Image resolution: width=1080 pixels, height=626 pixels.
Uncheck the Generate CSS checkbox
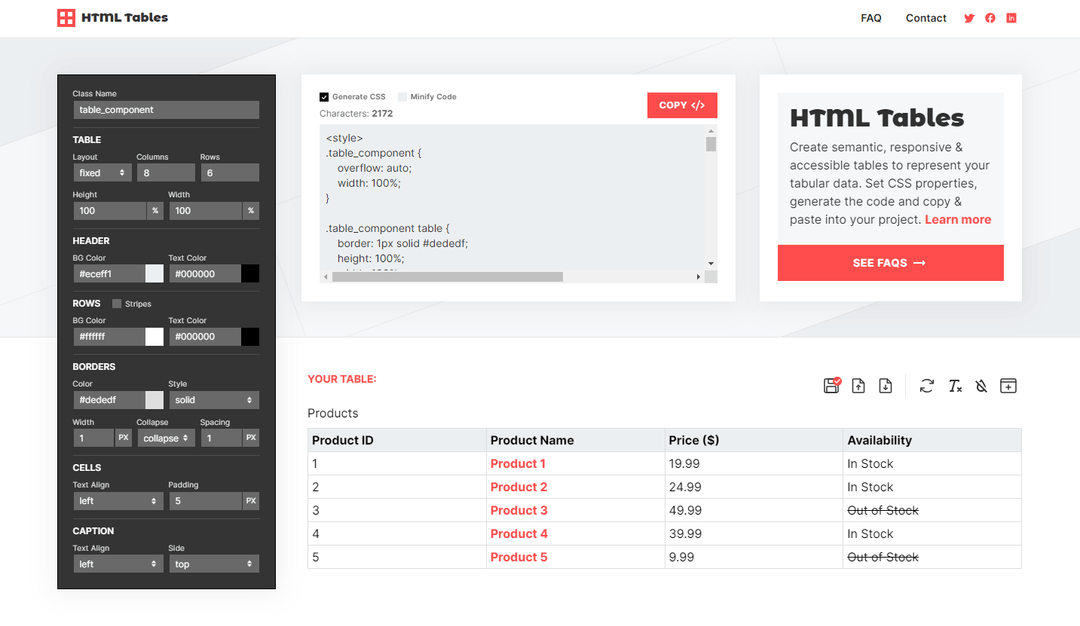pyautogui.click(x=324, y=96)
